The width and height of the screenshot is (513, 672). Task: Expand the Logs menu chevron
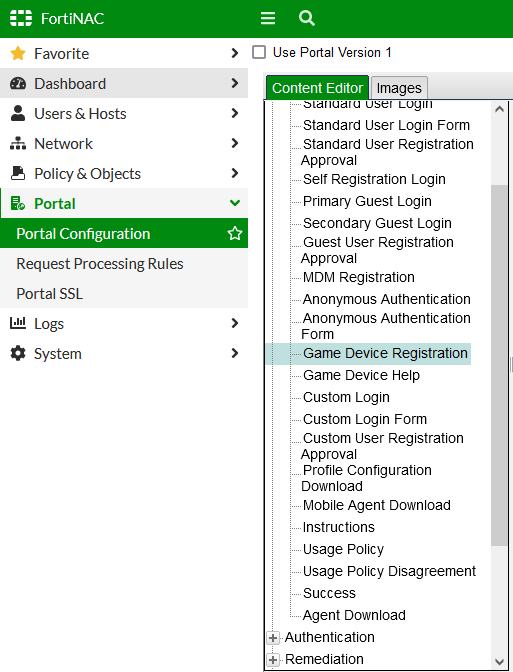[234, 323]
